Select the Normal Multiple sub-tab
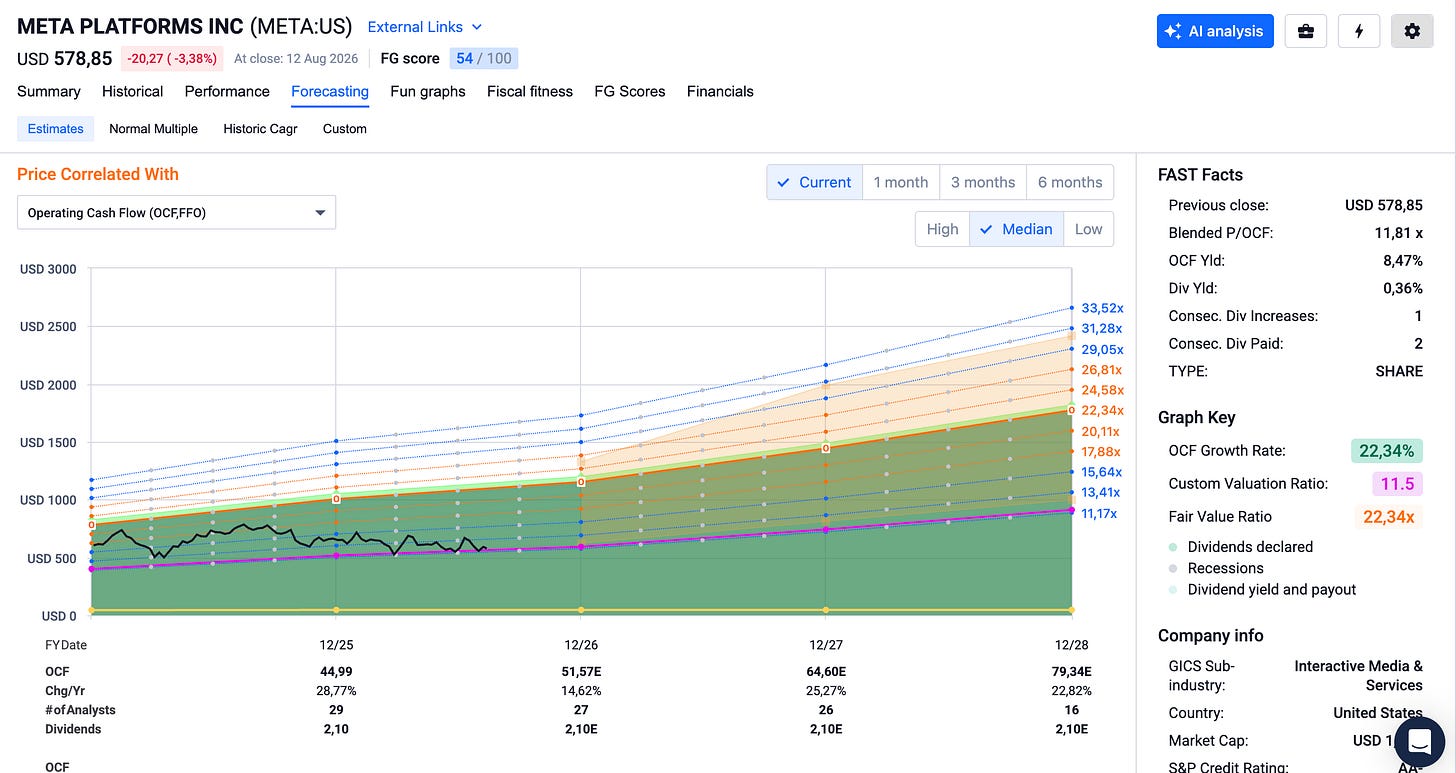The image size is (1456, 773). pos(154,128)
